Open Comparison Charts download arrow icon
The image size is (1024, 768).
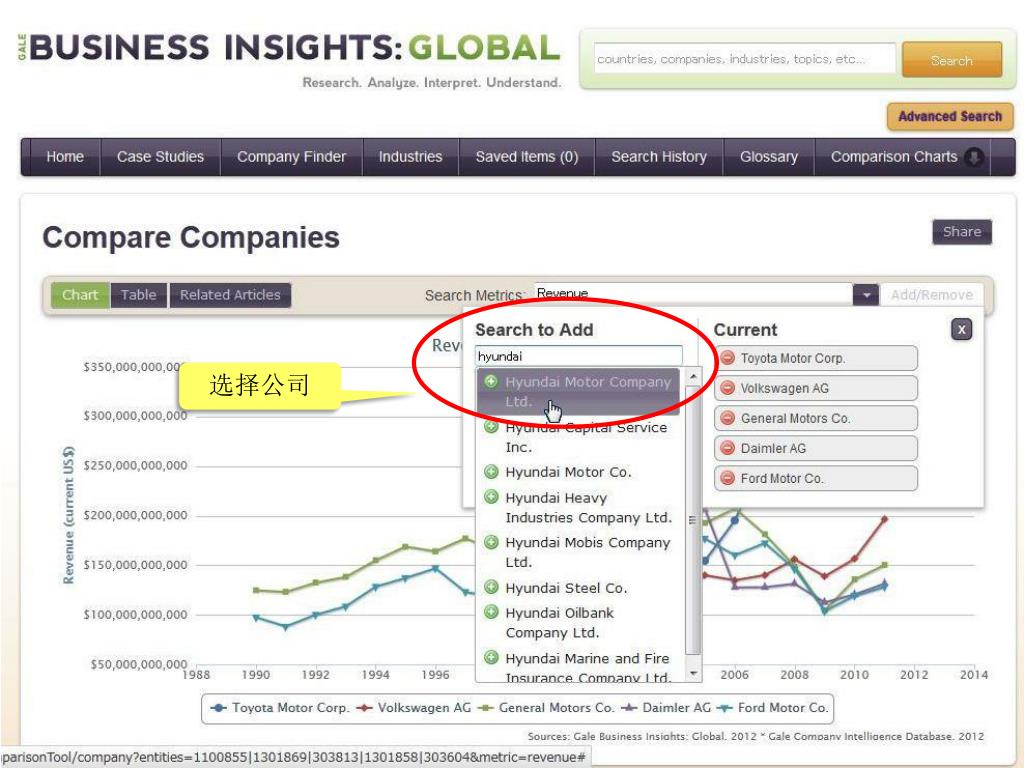[974, 157]
